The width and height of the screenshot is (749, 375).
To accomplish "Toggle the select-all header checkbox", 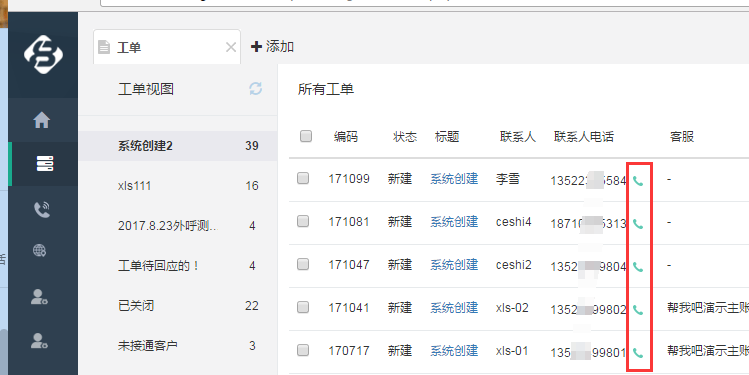I will coord(306,136).
